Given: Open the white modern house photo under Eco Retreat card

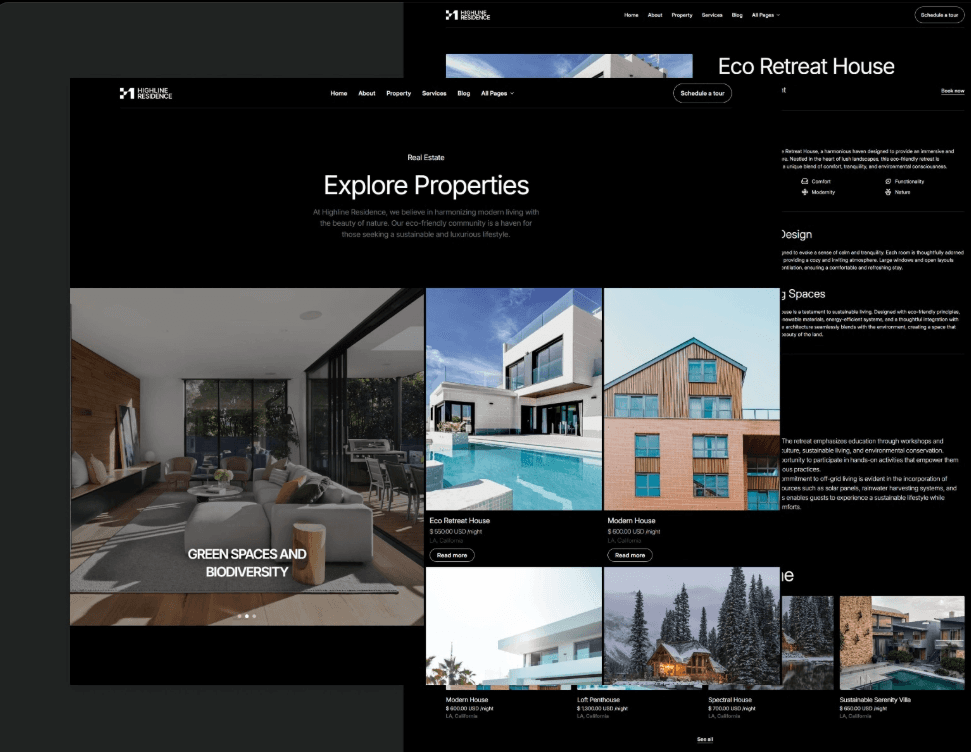Looking at the screenshot, I should click(x=514, y=626).
